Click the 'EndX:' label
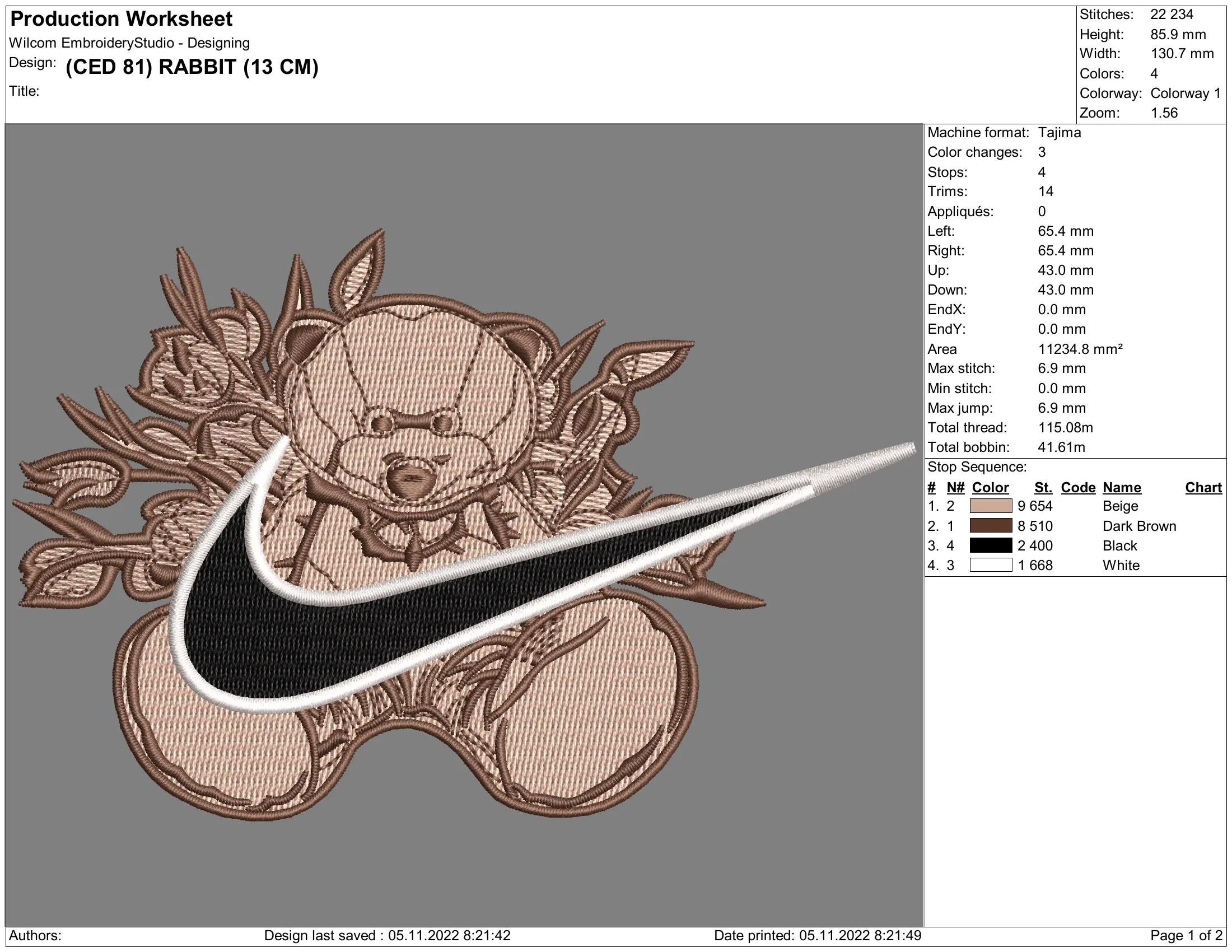The width and height of the screenshot is (1232, 952). (946, 310)
